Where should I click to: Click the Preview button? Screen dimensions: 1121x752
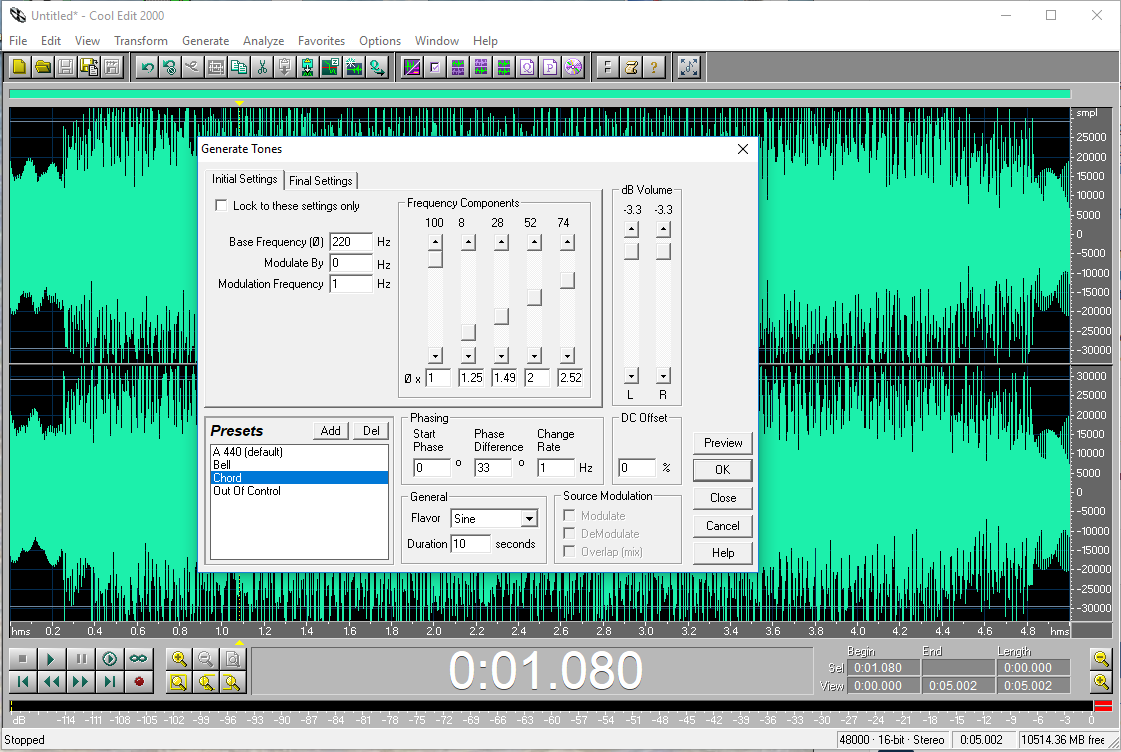pos(723,442)
